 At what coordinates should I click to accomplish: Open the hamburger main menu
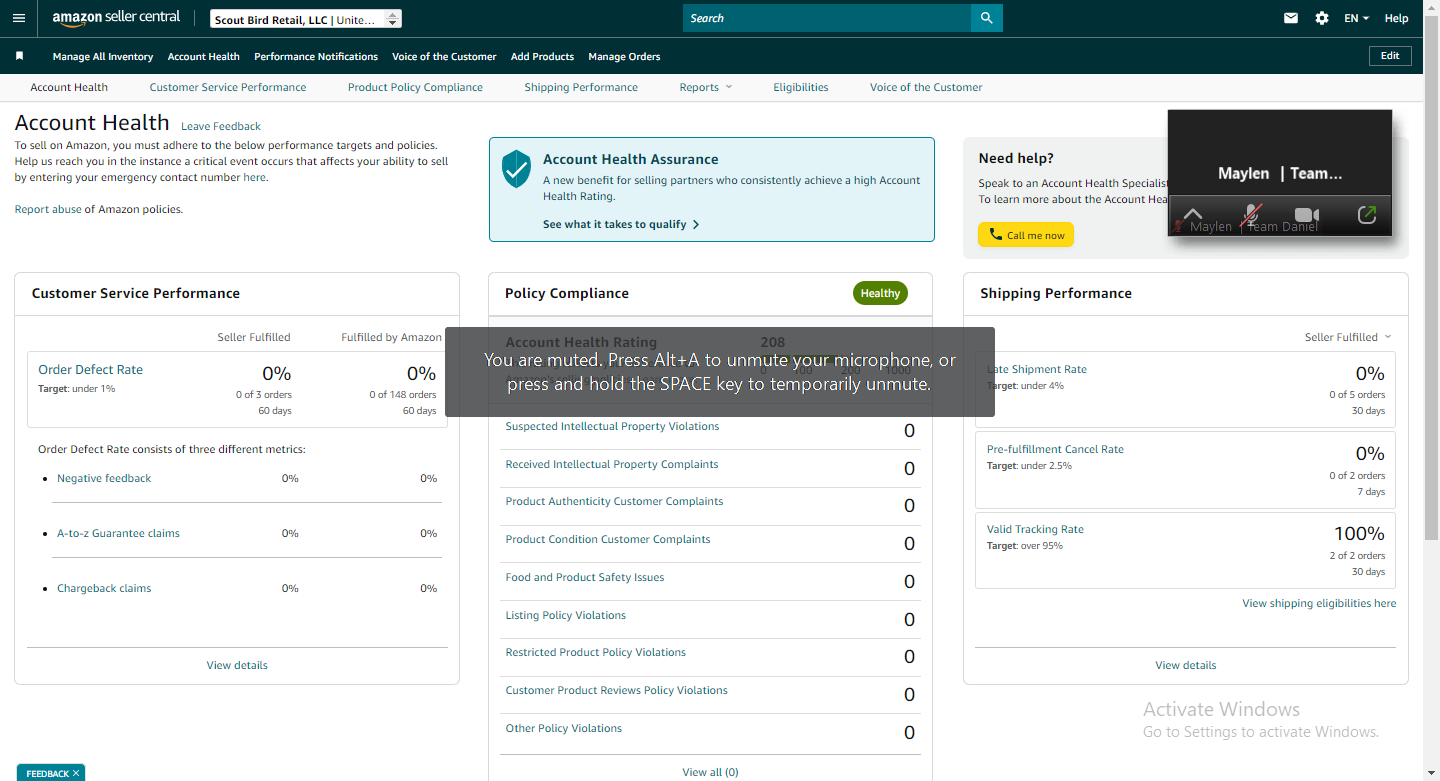tap(19, 18)
